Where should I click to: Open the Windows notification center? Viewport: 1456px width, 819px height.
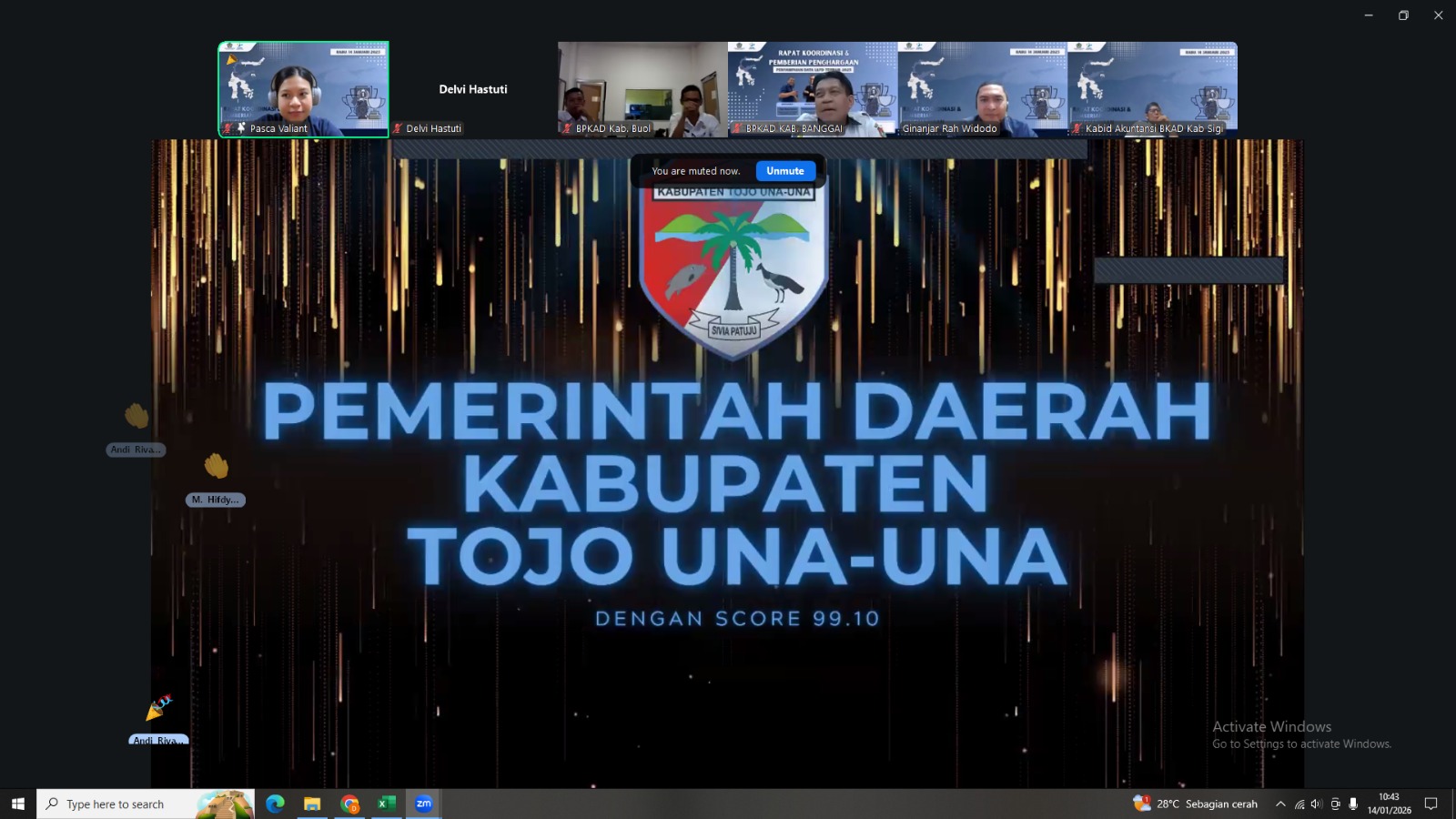(x=1431, y=804)
